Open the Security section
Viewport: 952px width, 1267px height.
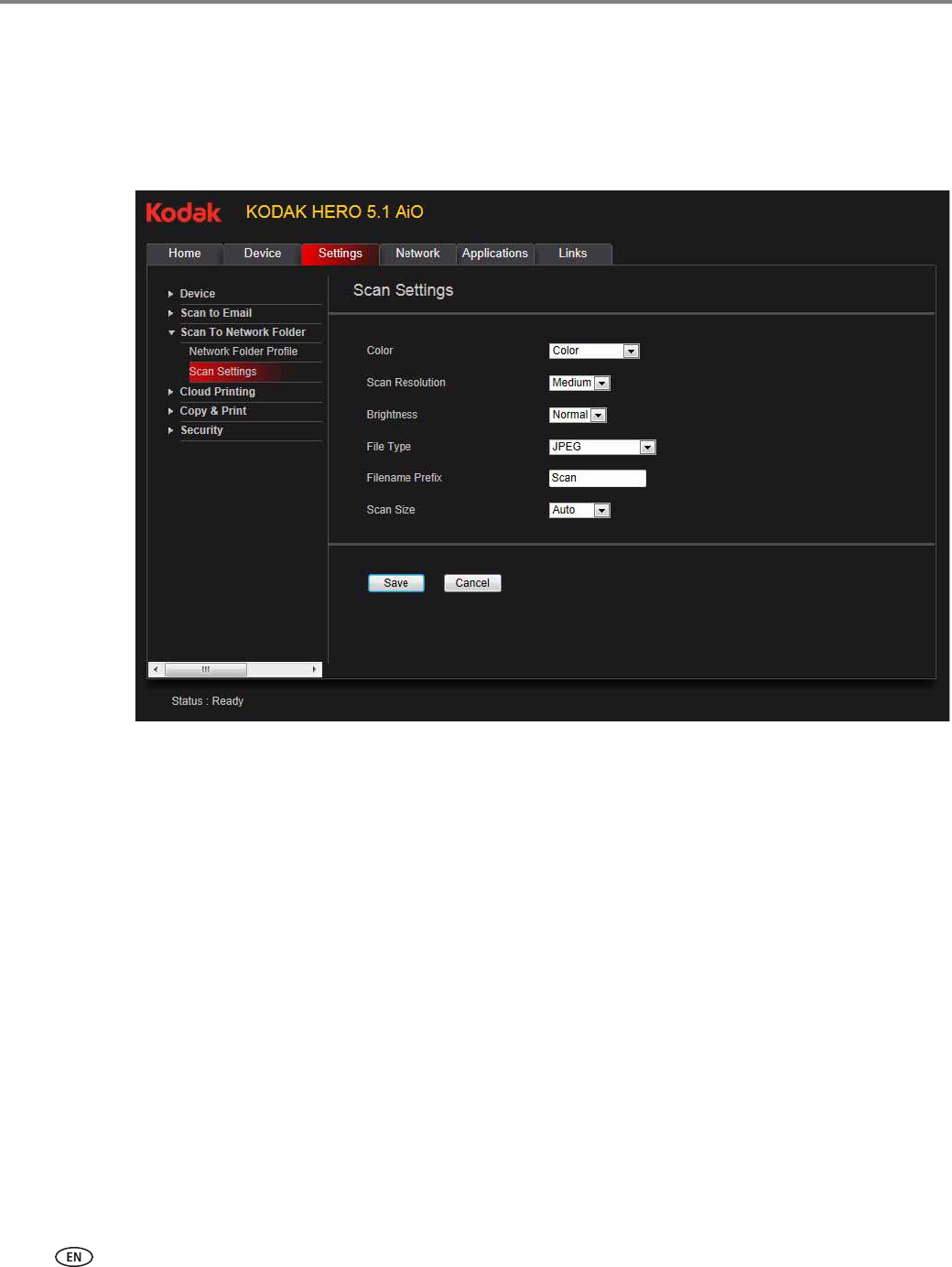tap(201, 430)
